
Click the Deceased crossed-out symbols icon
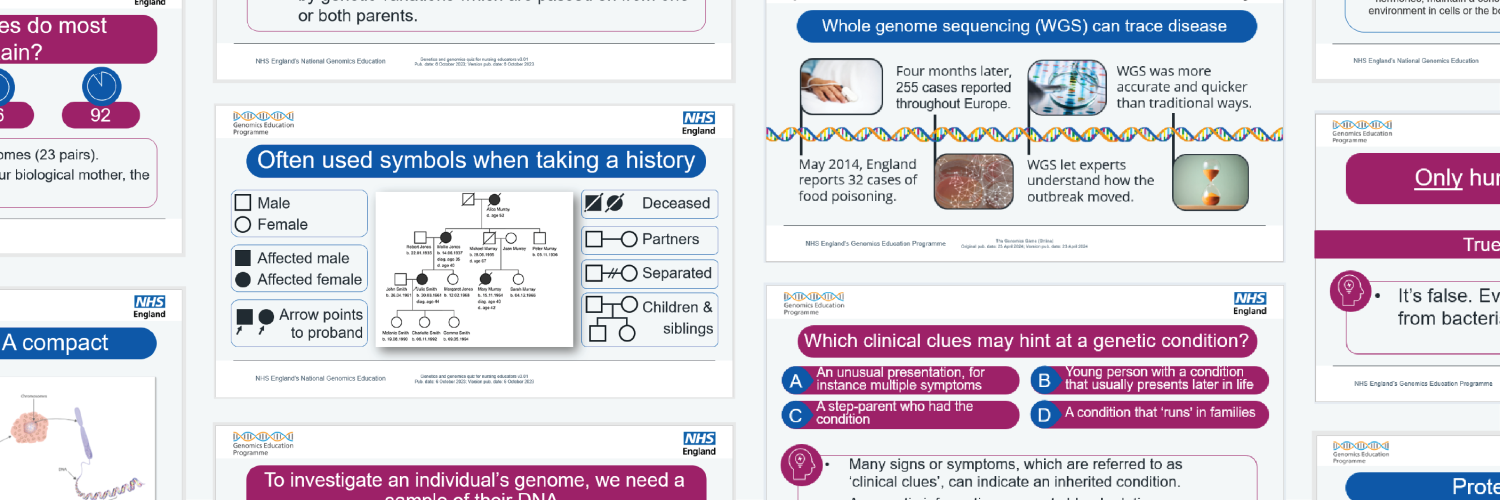pyautogui.click(x=604, y=203)
